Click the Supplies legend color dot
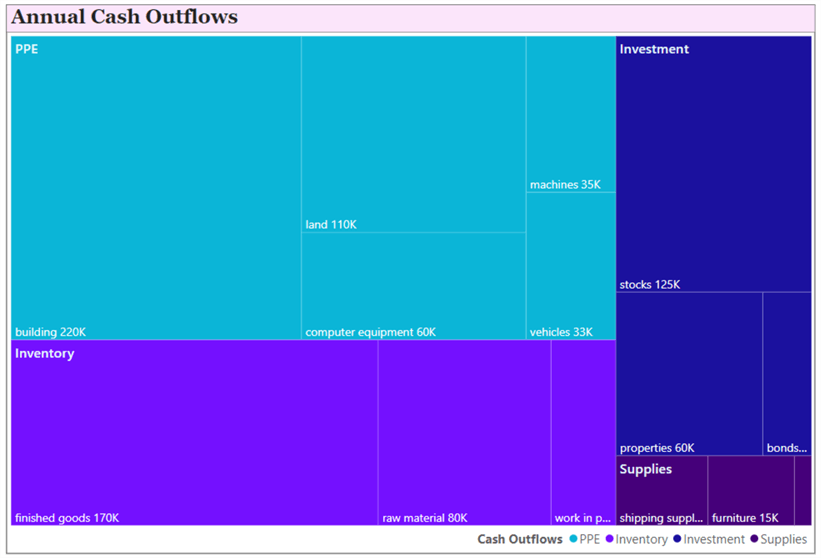 tap(754, 539)
